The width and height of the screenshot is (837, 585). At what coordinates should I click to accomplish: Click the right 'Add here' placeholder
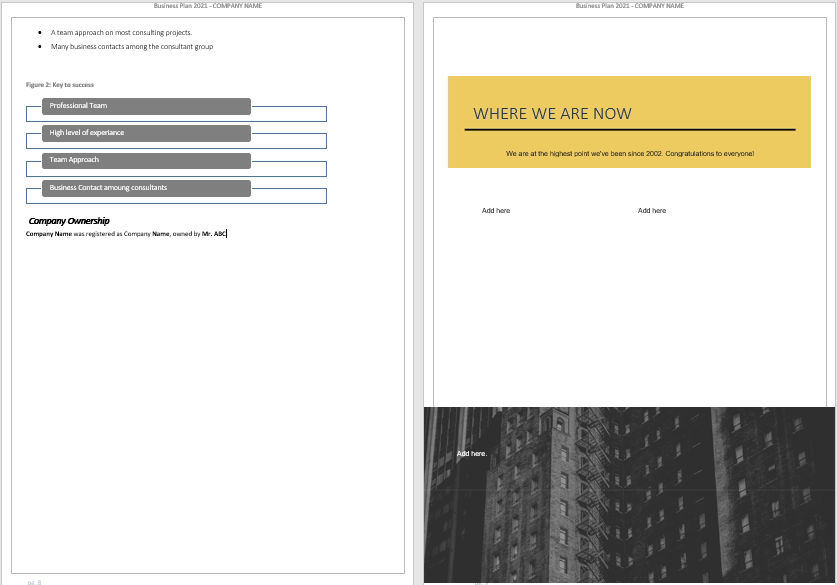coord(651,211)
